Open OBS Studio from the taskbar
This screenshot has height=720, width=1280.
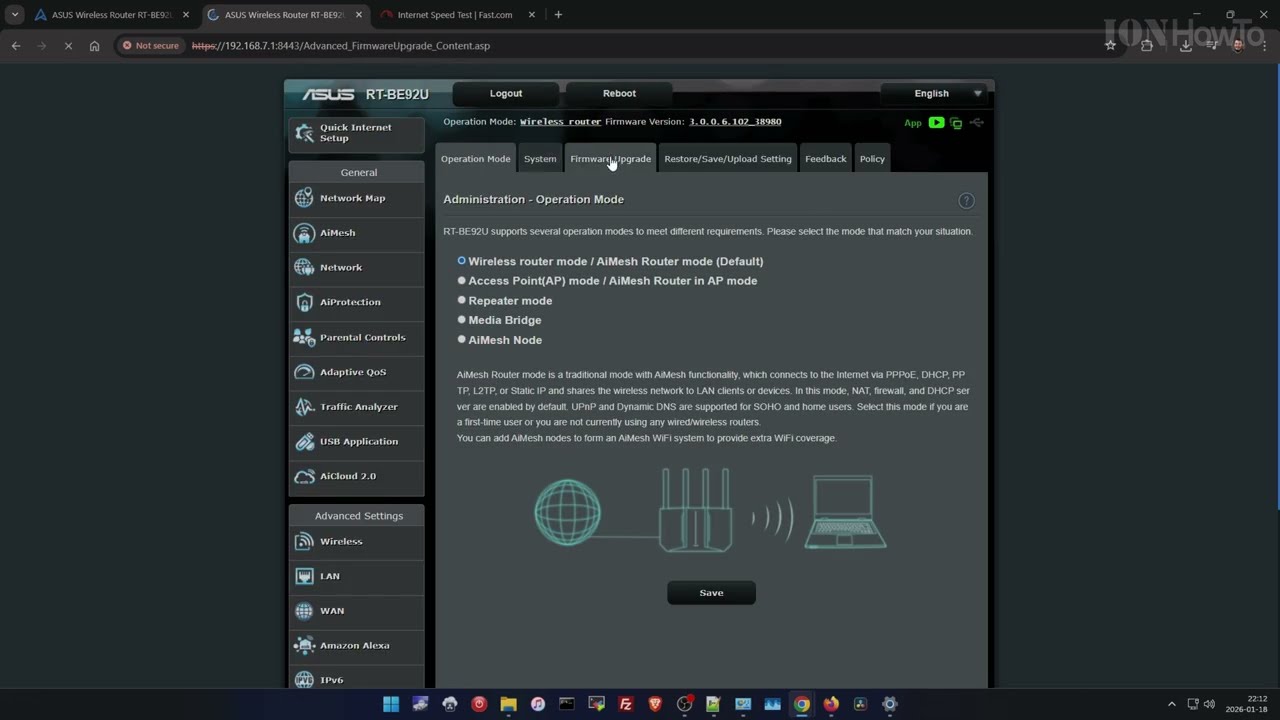[x=685, y=704]
